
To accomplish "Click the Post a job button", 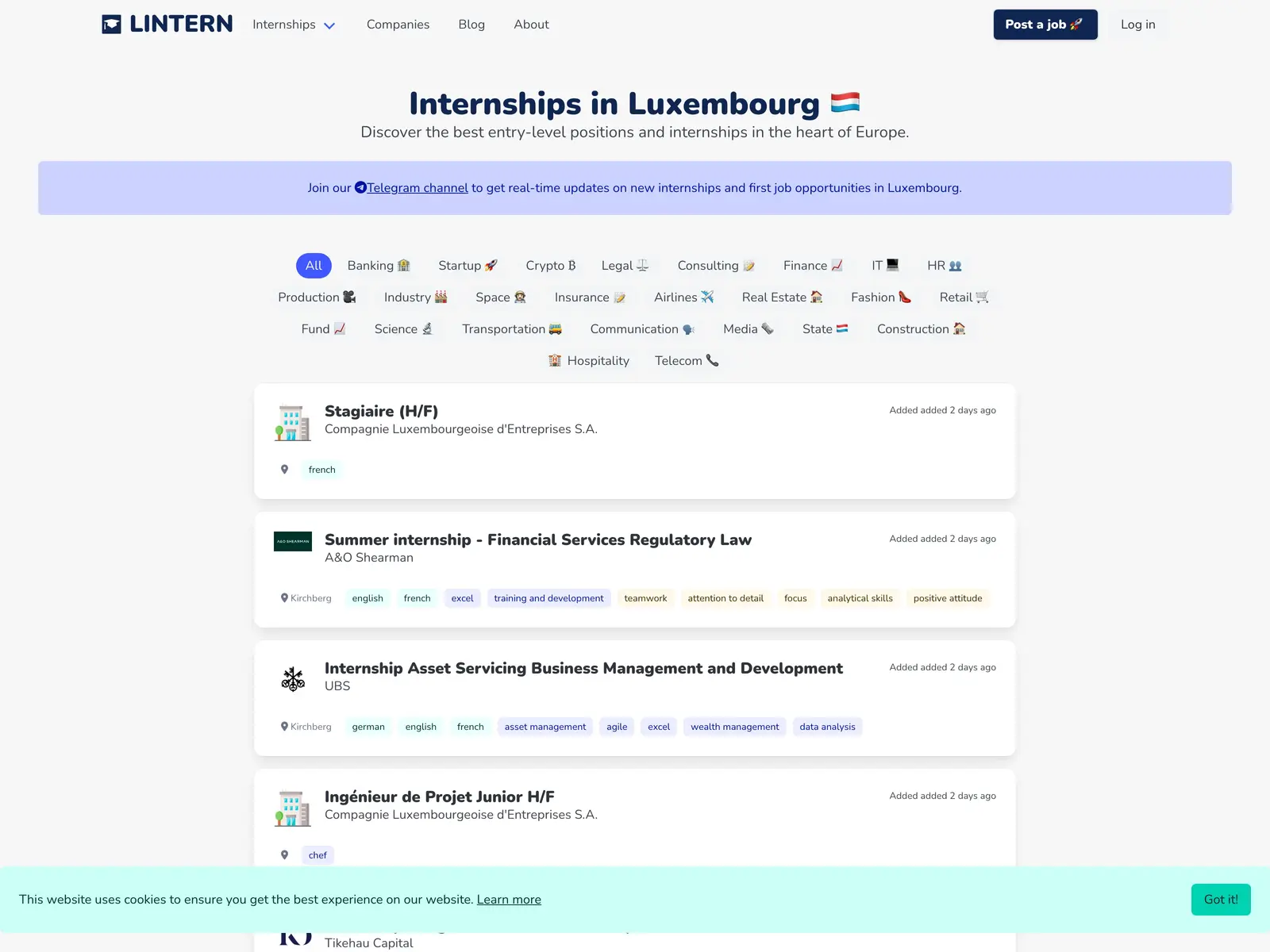I will point(1045,25).
